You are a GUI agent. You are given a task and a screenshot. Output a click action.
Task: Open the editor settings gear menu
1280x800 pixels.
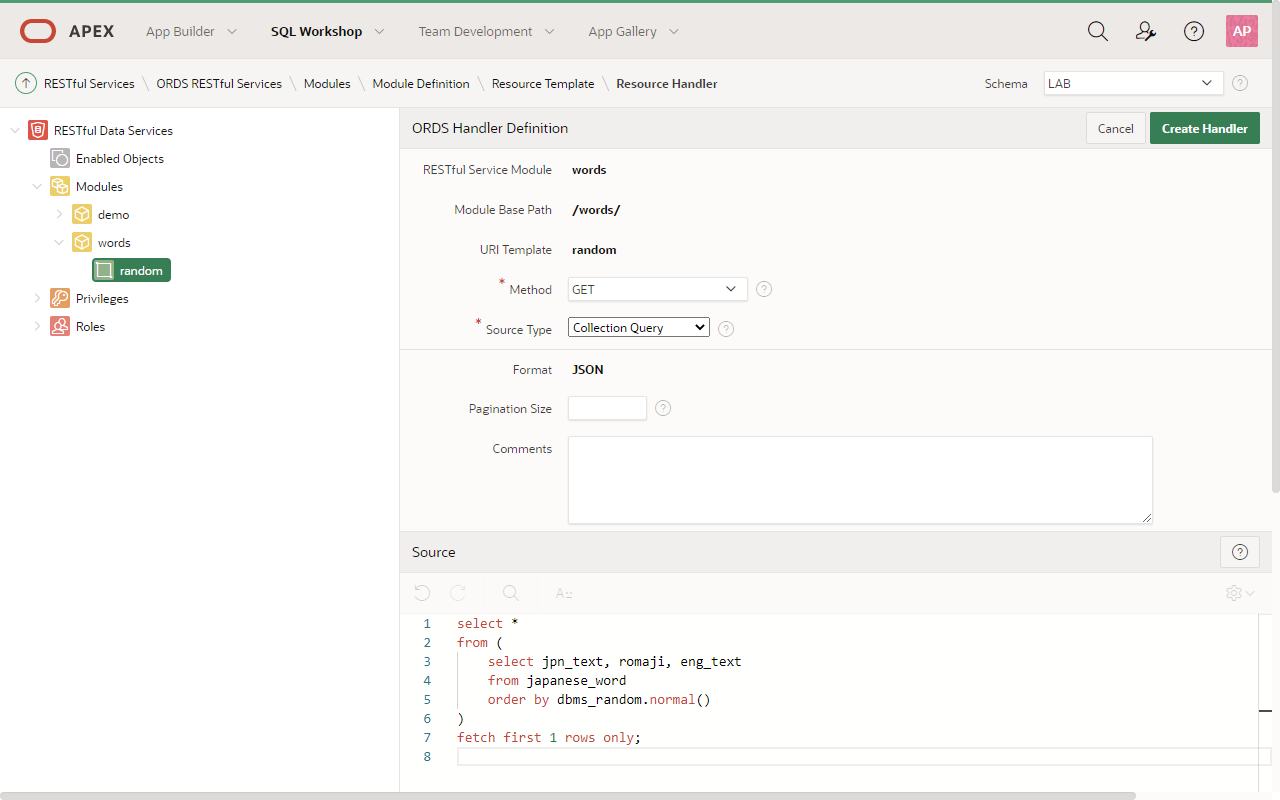pyautogui.click(x=1240, y=593)
